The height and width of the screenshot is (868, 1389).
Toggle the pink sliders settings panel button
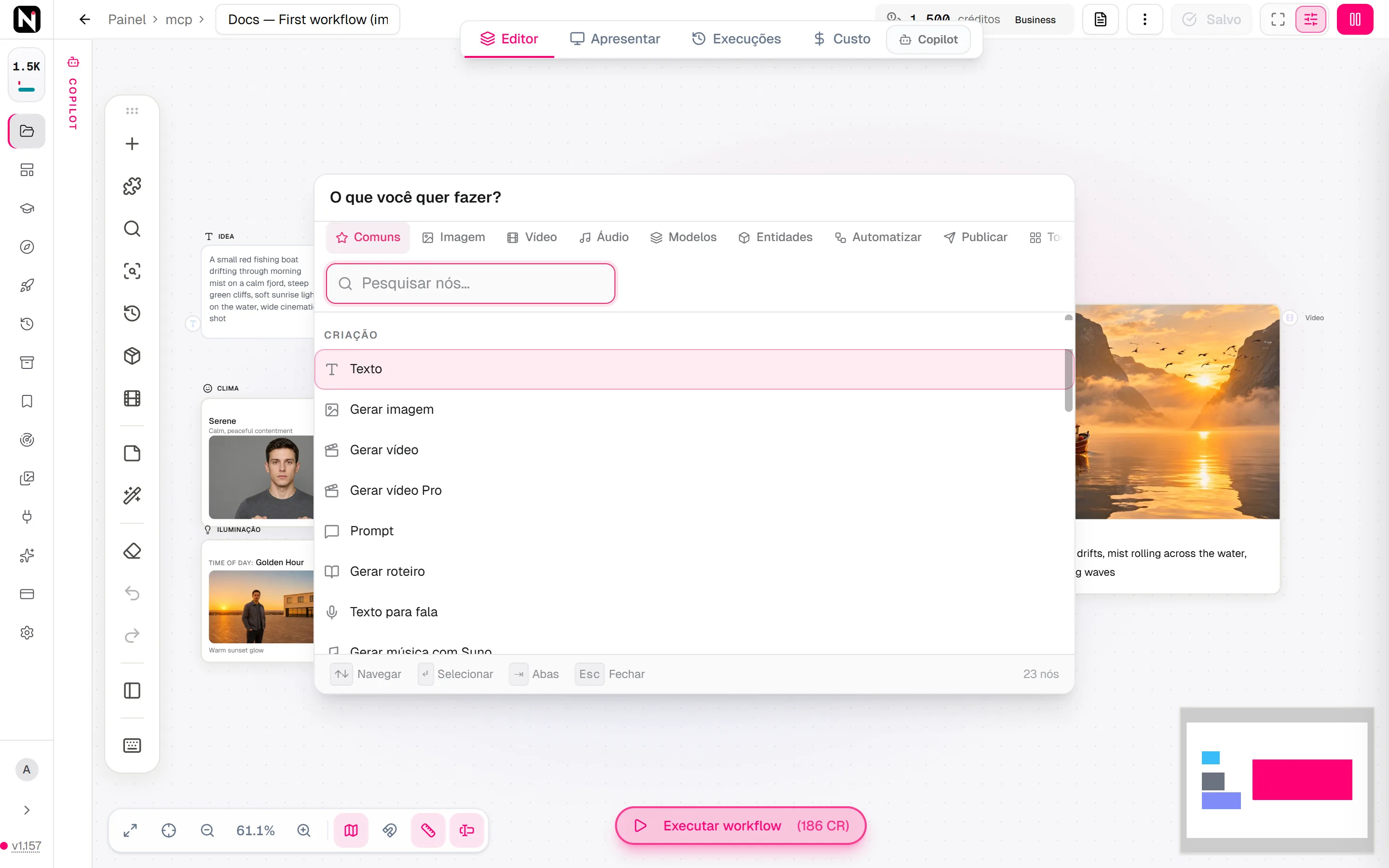[x=1311, y=19]
